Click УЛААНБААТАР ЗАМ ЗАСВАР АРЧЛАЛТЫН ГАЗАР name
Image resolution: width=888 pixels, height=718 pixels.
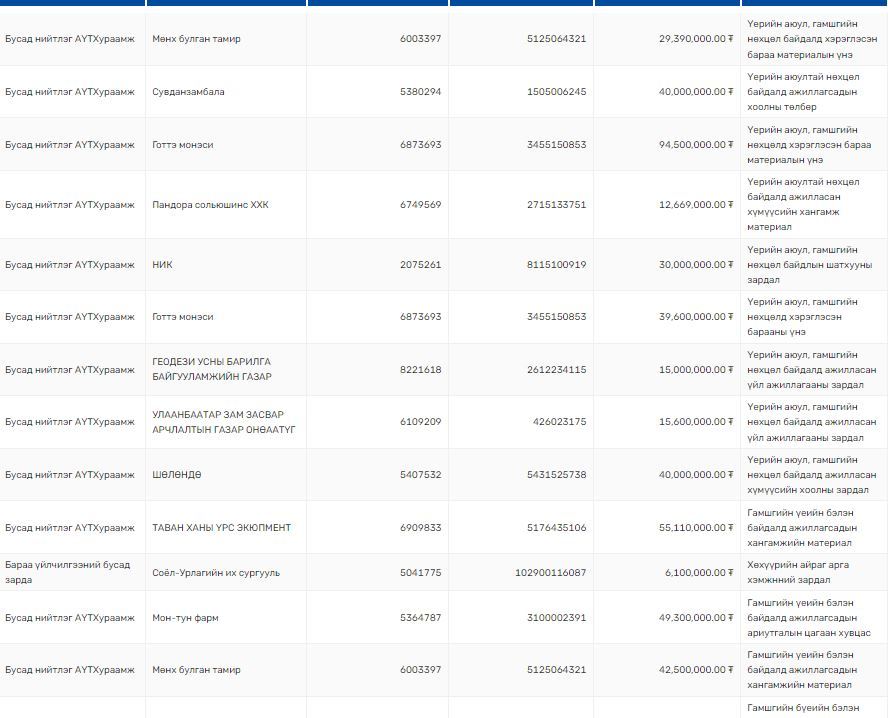223,422
